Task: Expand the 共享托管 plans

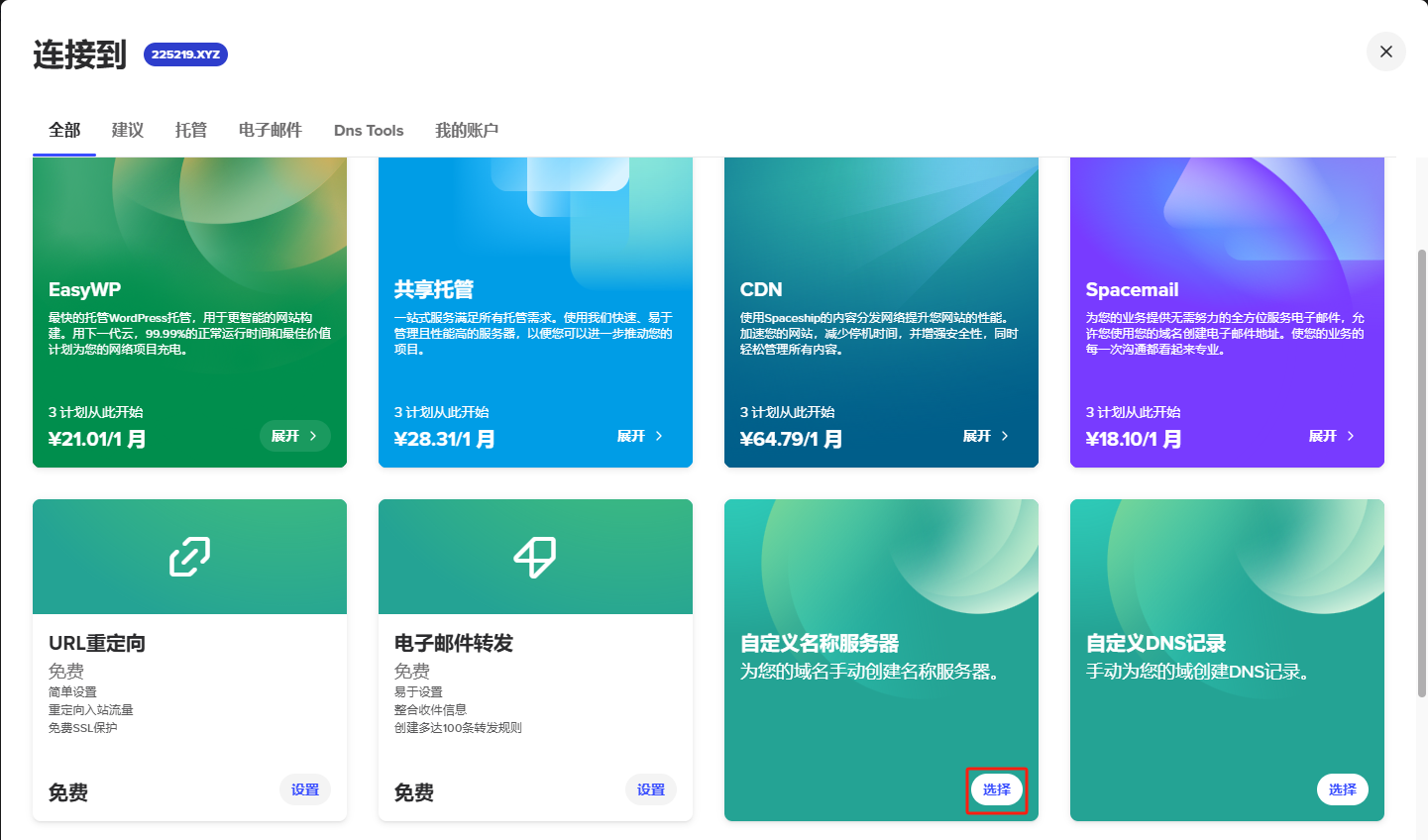Action: tap(640, 436)
